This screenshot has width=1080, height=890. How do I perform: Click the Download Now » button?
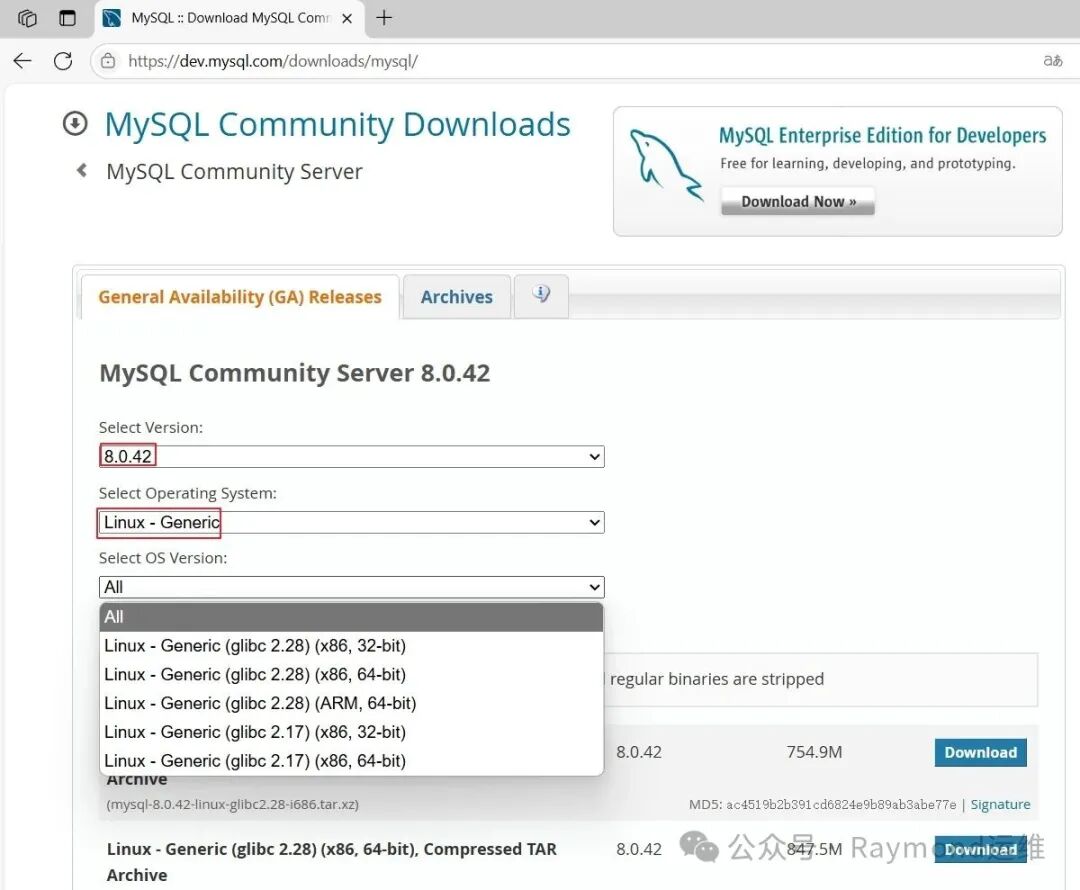click(798, 201)
